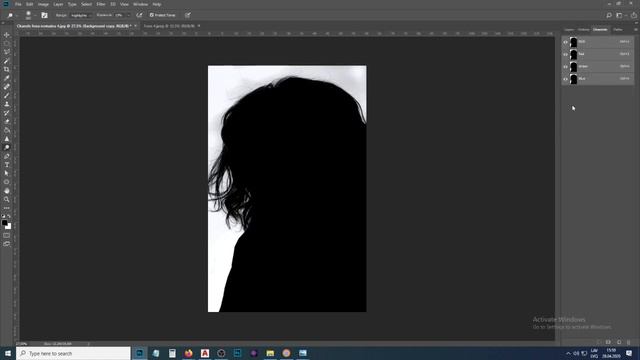This screenshot has width=640, height=360.
Task: Select the Sharpen triangle tool
Action: 7,139
